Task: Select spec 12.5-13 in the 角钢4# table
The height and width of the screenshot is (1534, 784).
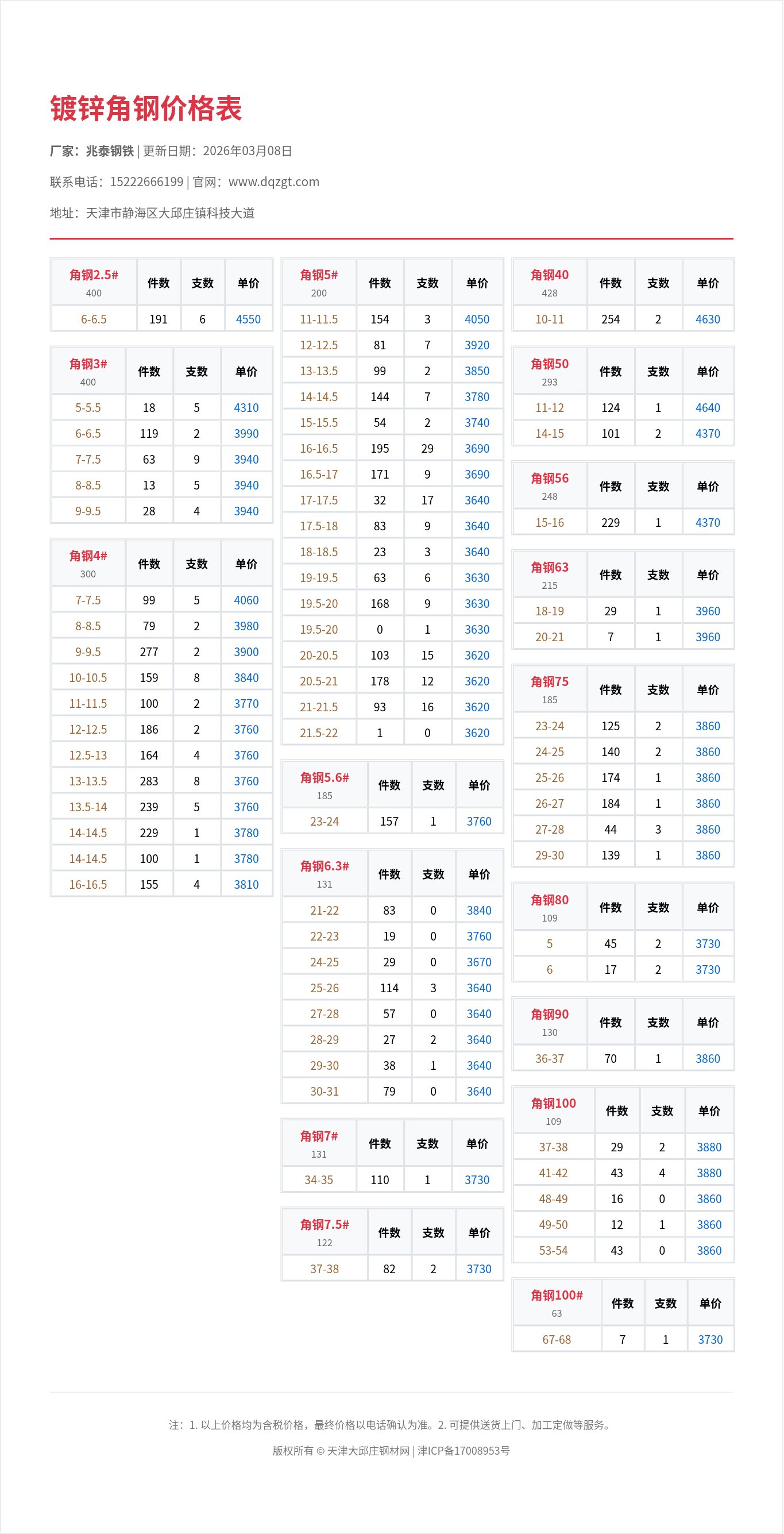Action: pyautogui.click(x=88, y=756)
